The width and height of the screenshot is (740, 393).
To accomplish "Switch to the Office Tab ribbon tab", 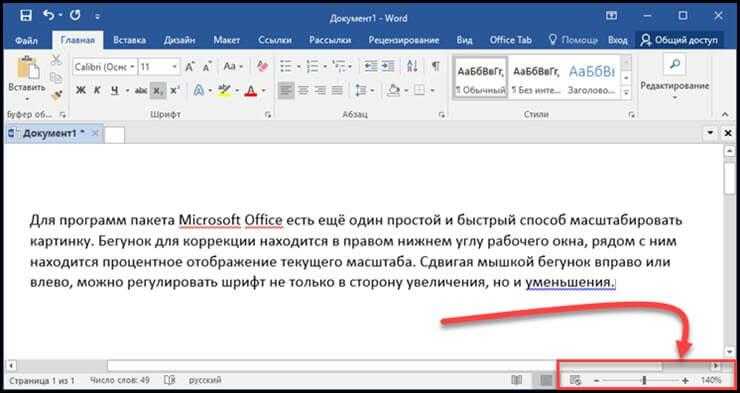I will coord(511,40).
